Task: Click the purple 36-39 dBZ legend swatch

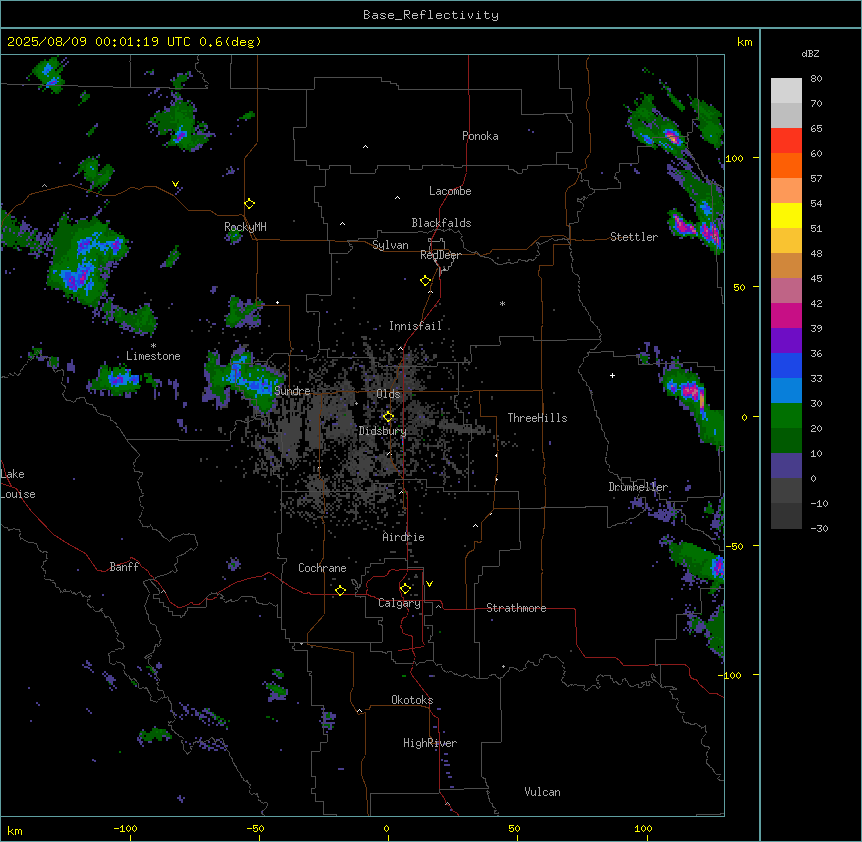Action: coord(786,341)
